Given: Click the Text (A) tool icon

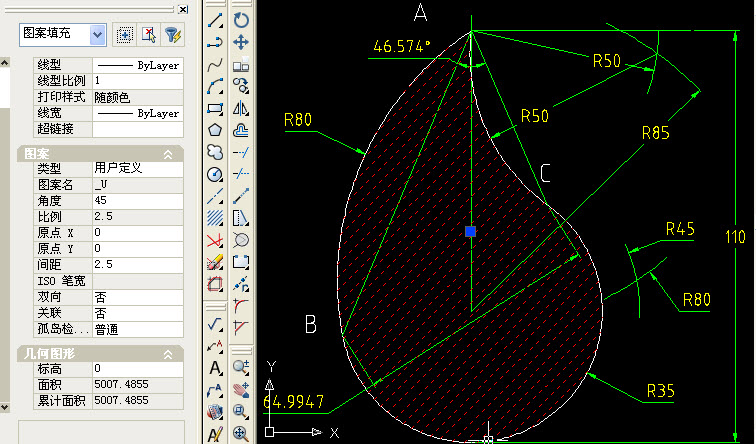Looking at the screenshot, I should 215,368.
